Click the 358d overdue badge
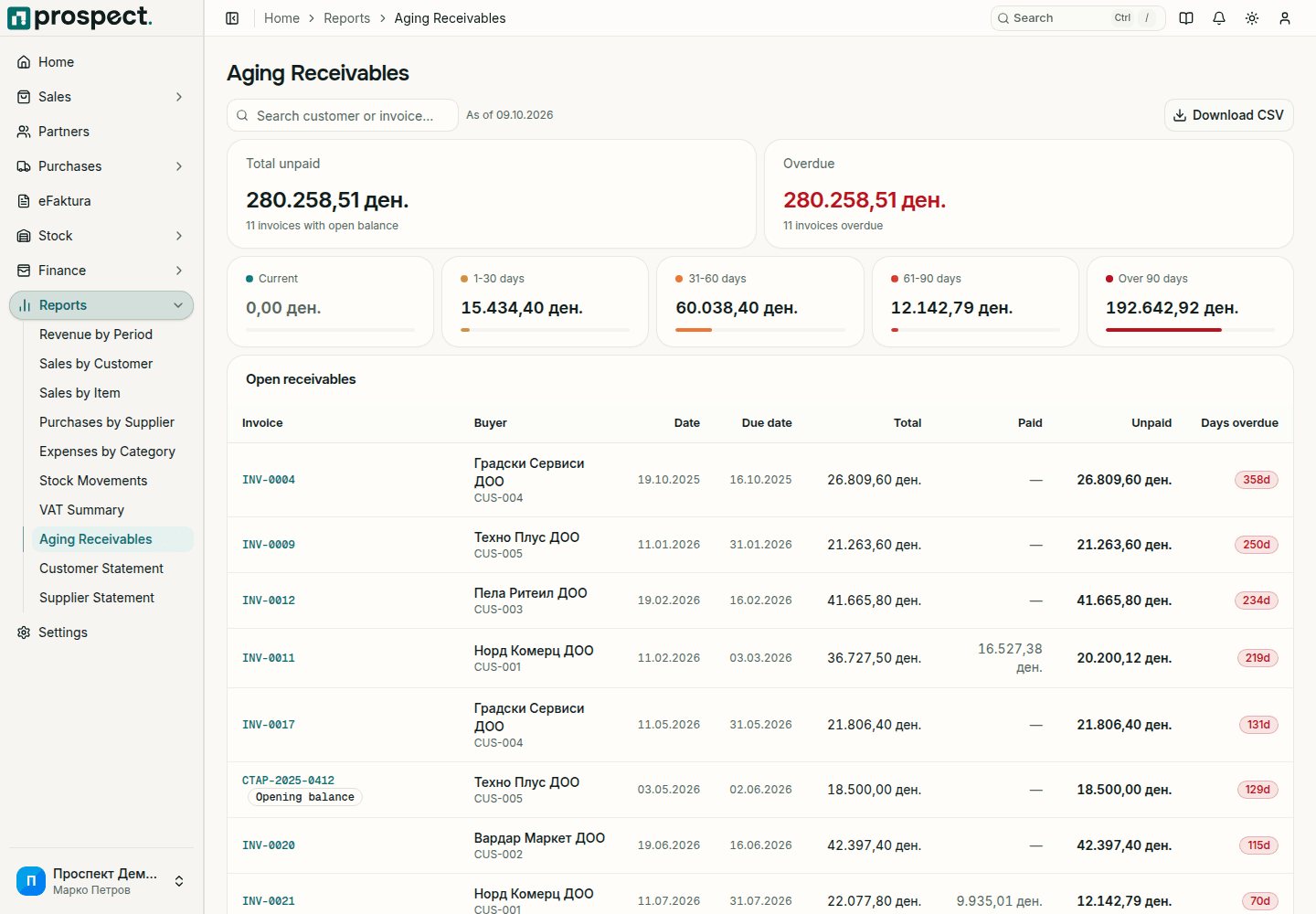 [1257, 480]
